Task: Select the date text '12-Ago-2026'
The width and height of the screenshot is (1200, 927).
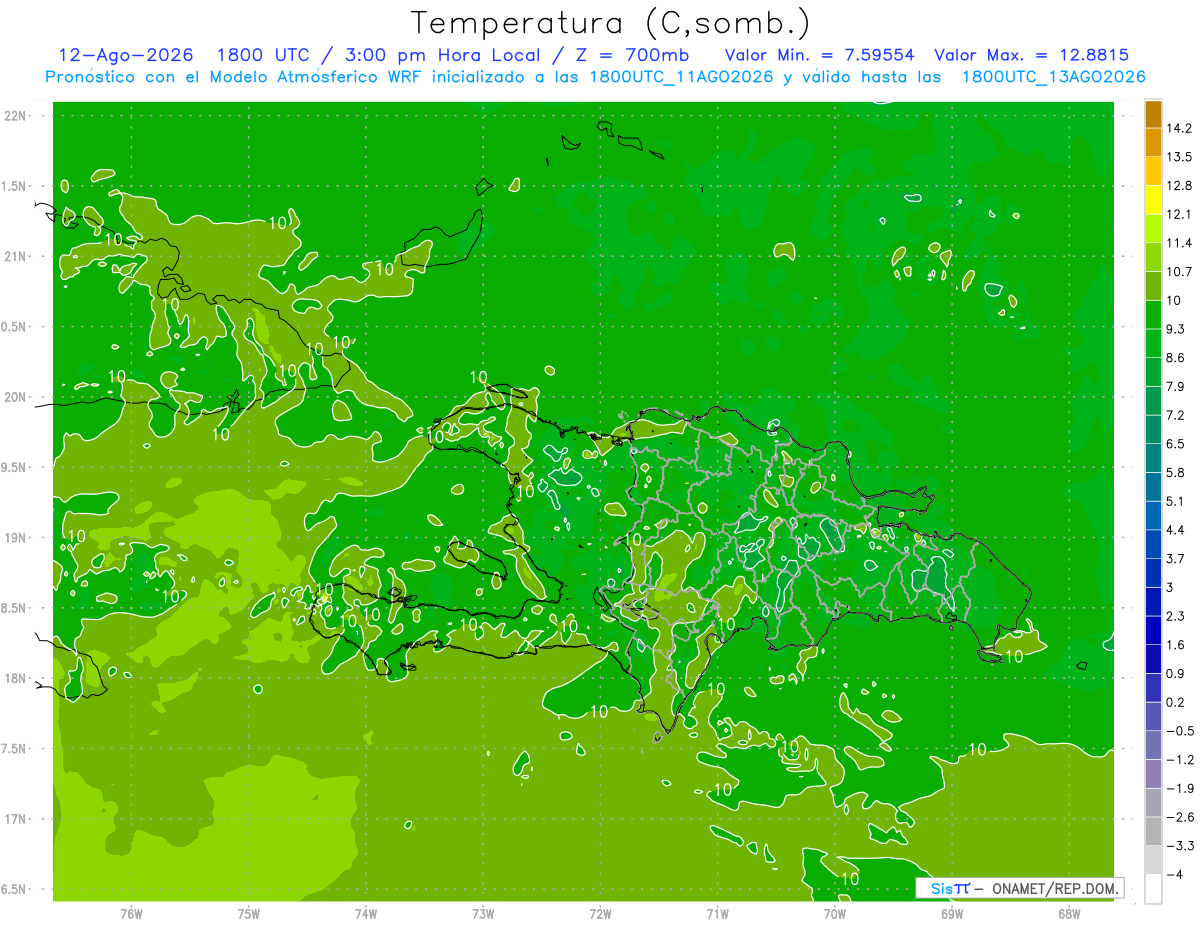Action: [125, 55]
